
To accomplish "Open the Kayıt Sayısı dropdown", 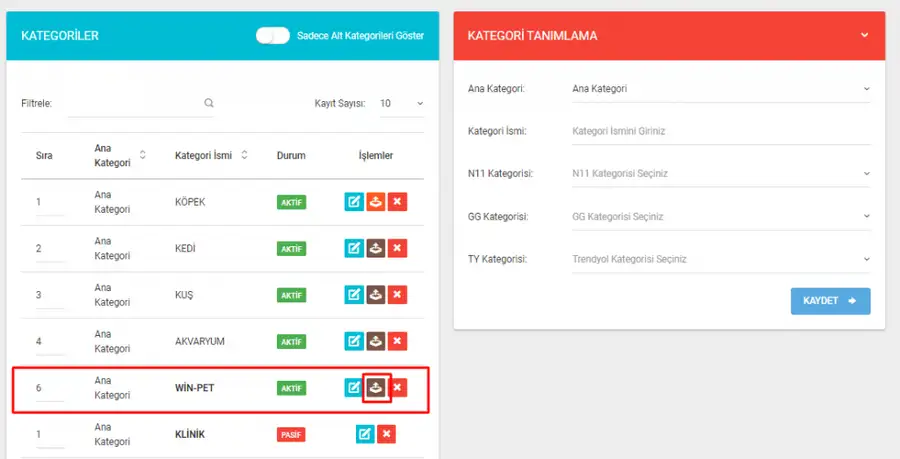I will 402,104.
